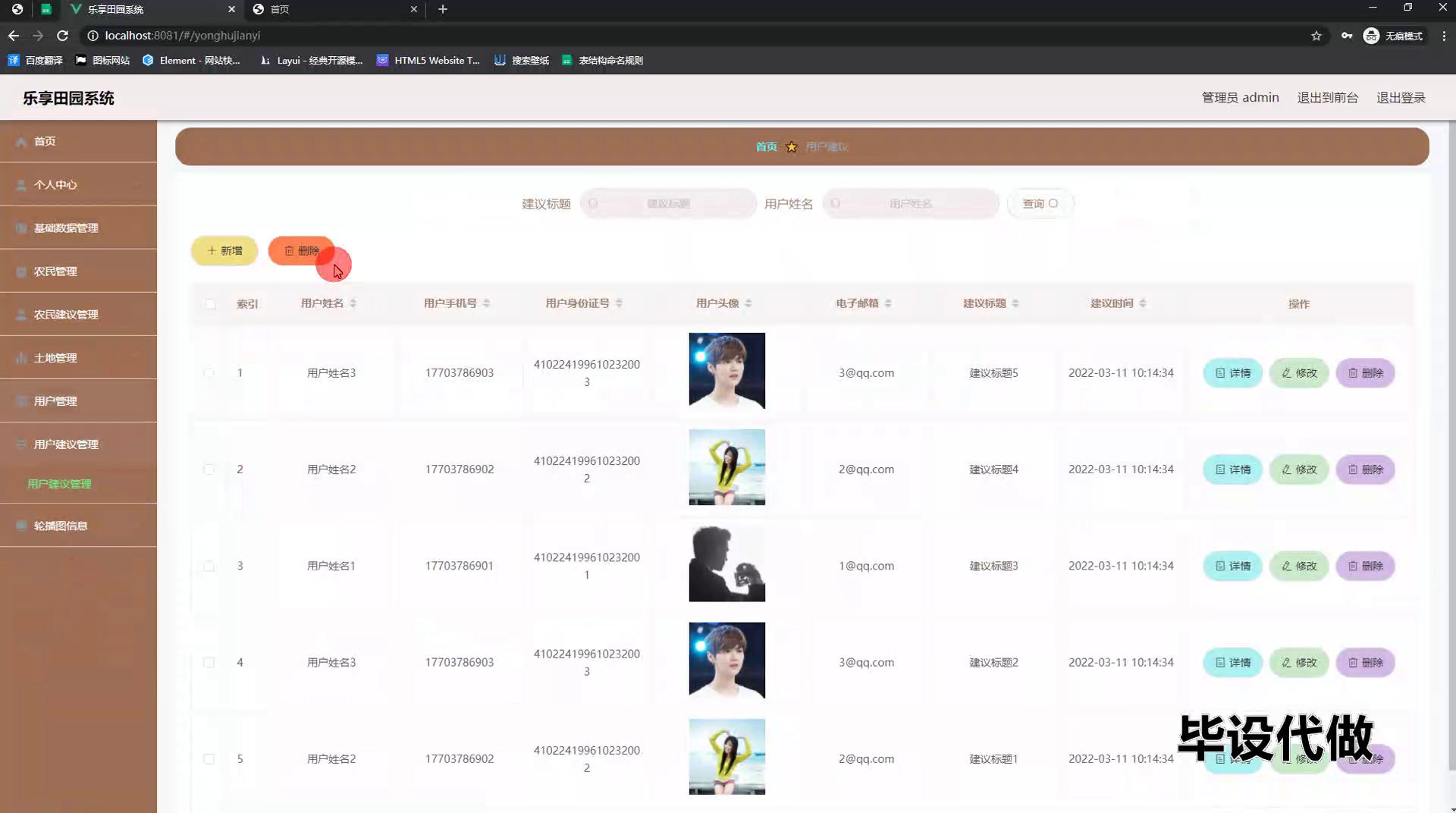Click the 首页 breadcrumb link
The image size is (1456, 813).
pyautogui.click(x=766, y=146)
